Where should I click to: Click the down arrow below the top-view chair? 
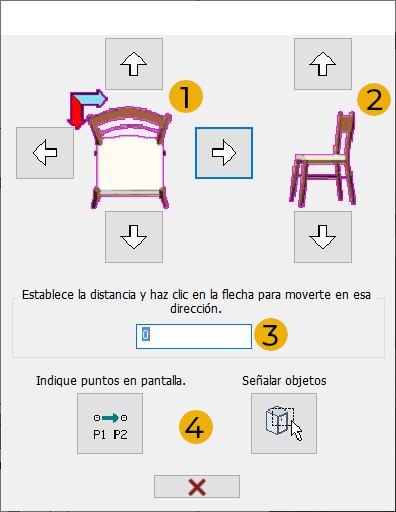[x=134, y=237]
